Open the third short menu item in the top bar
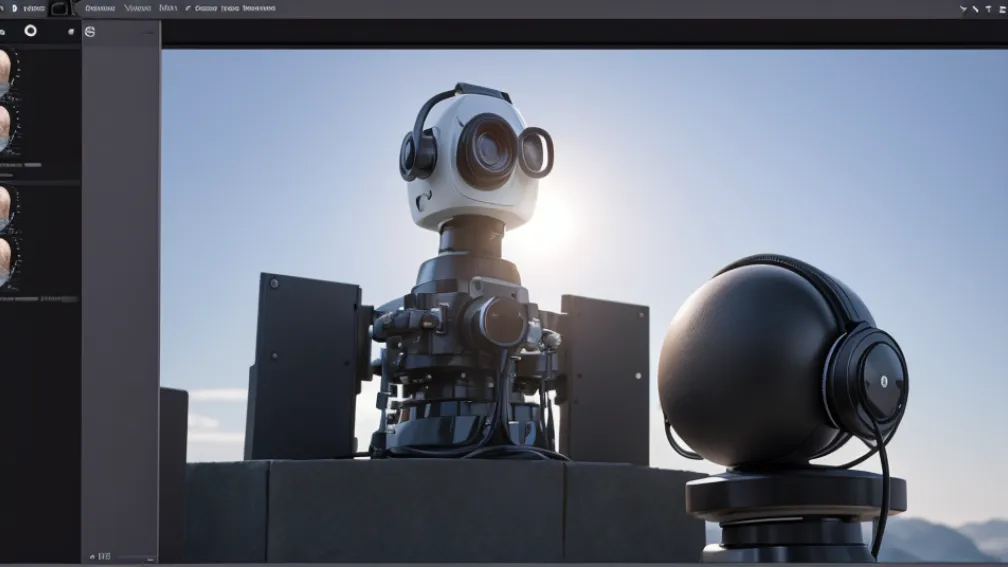This screenshot has width=1008, height=567. pos(168,8)
